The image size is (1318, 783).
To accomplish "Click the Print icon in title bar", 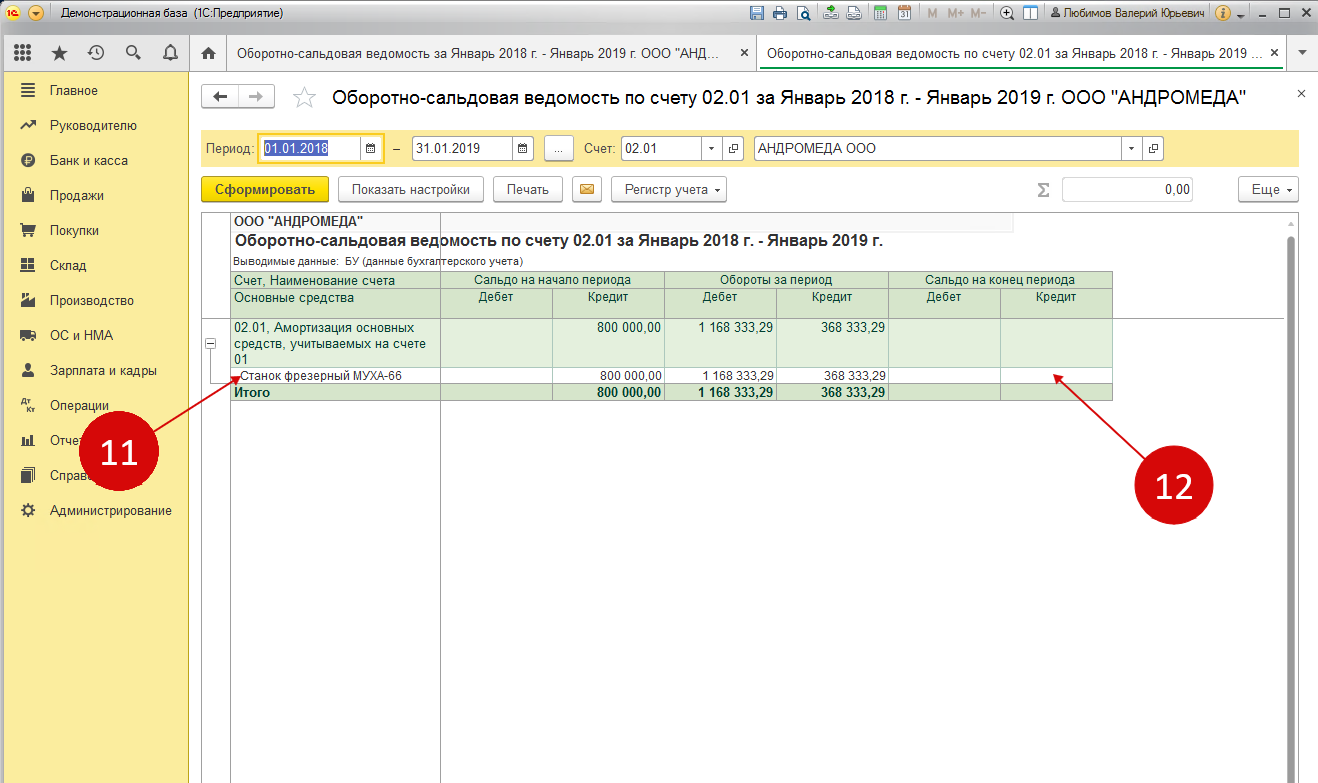I will [780, 14].
